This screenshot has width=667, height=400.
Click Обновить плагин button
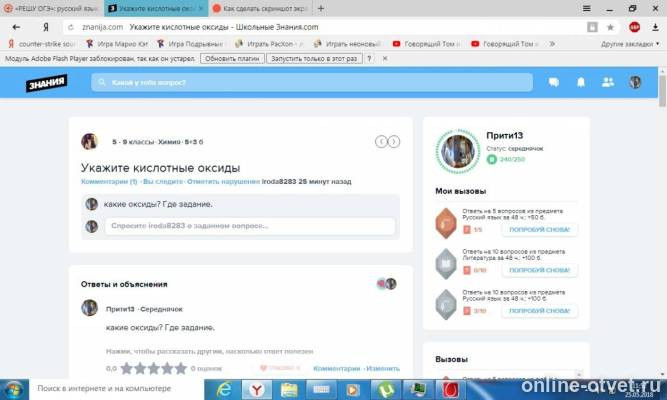[x=232, y=59]
